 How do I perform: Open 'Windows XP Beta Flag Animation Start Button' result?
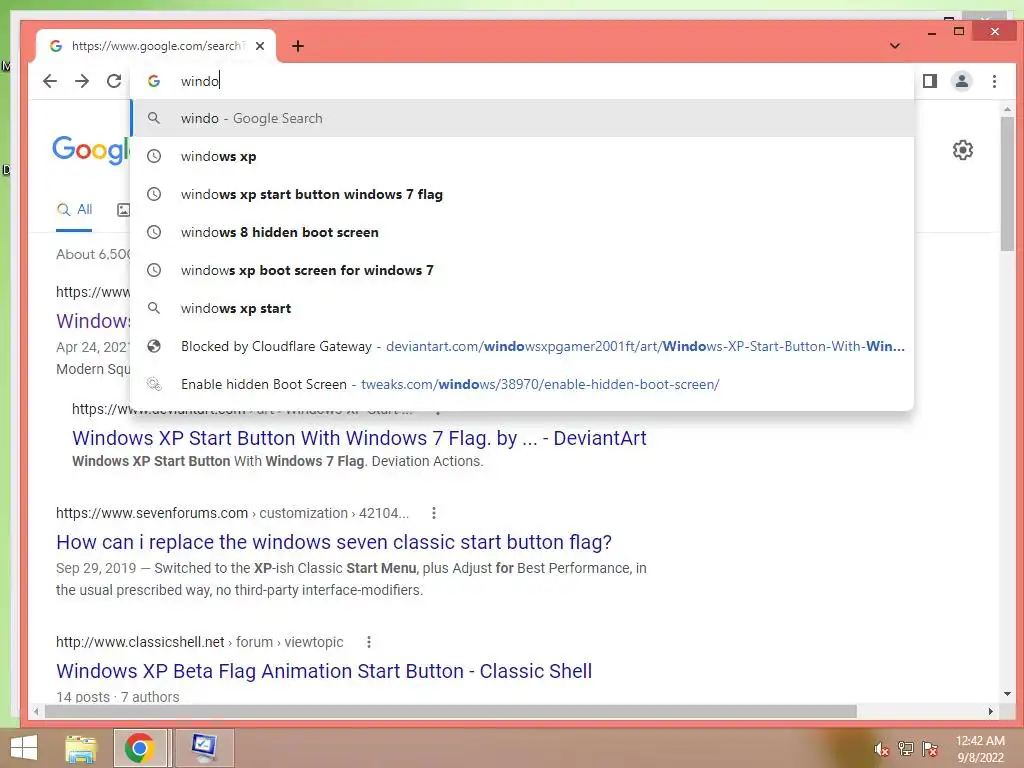[324, 671]
